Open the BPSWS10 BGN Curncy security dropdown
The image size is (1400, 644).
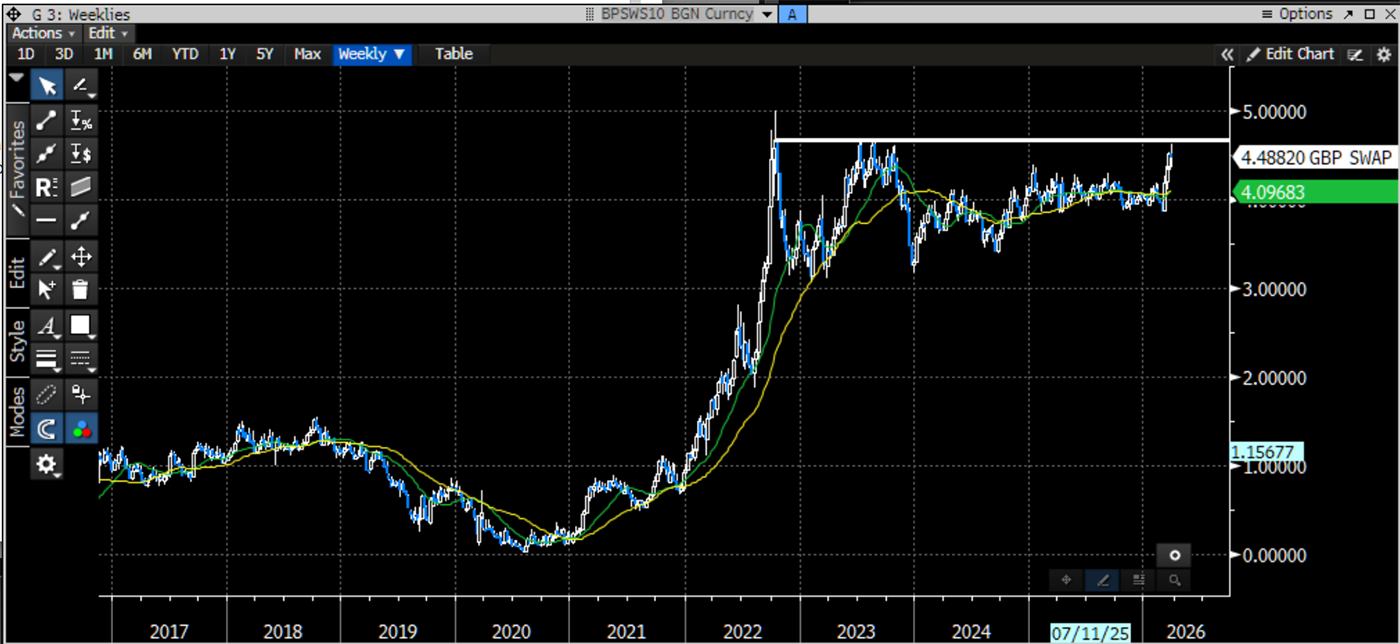(766, 14)
